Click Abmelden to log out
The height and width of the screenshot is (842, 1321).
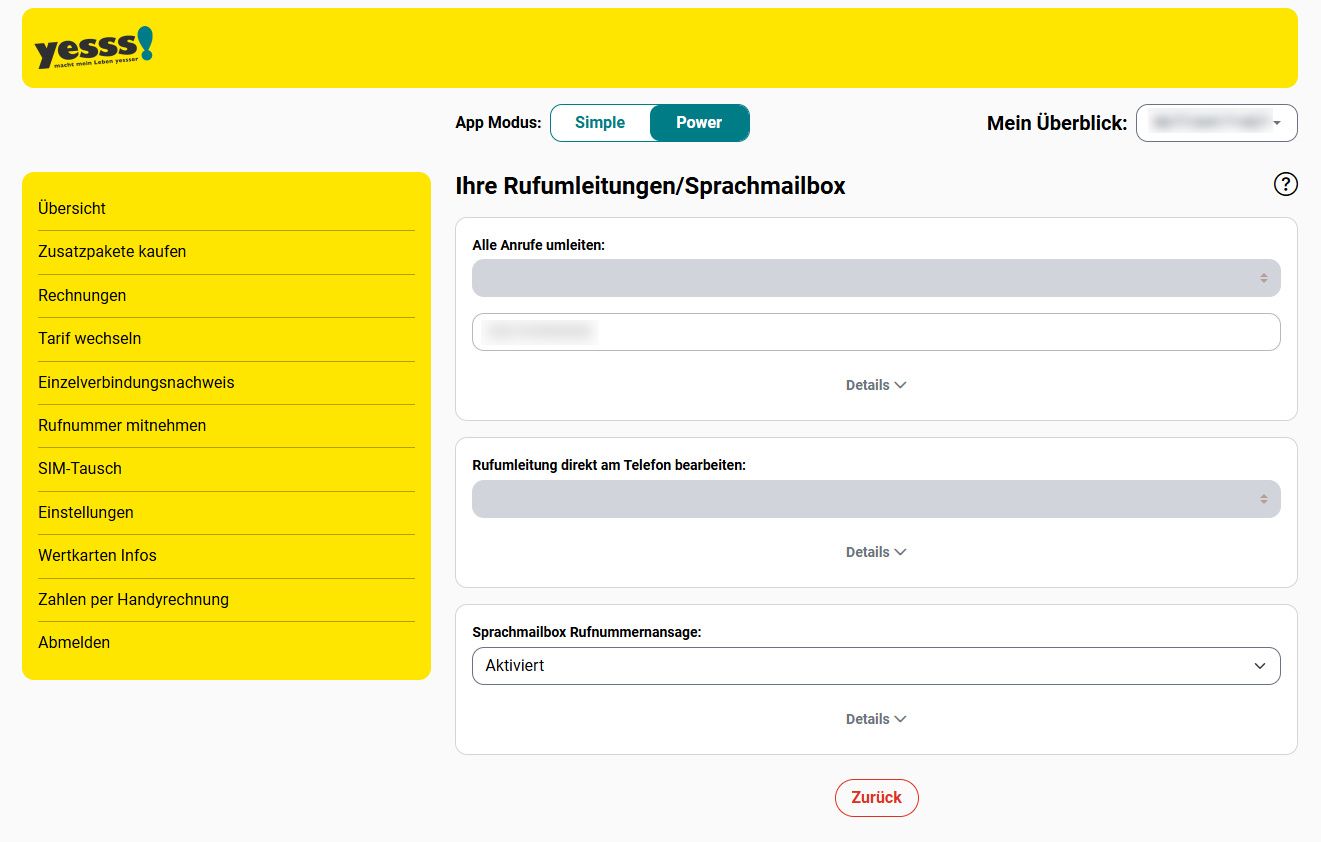[x=74, y=643]
